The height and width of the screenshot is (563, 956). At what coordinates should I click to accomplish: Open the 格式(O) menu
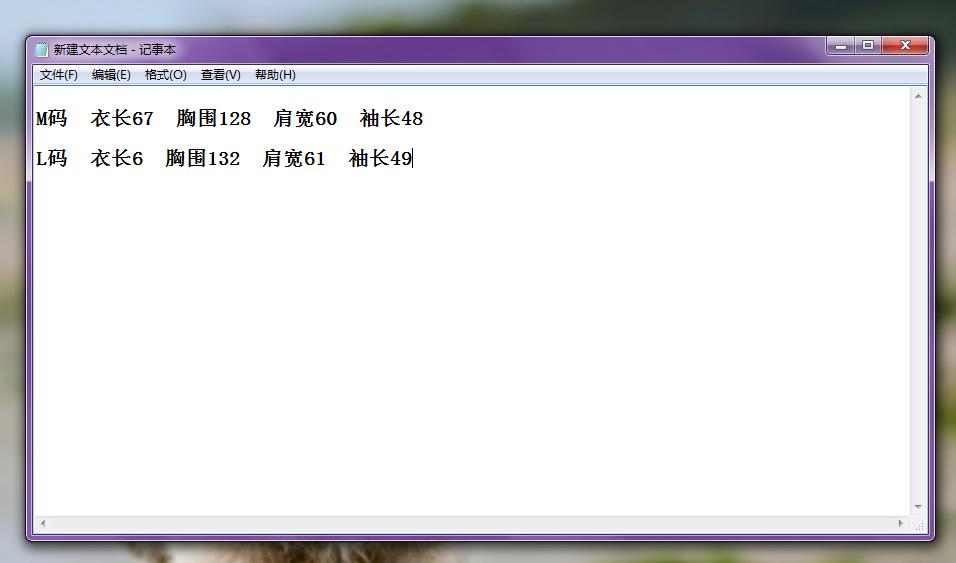pos(165,74)
